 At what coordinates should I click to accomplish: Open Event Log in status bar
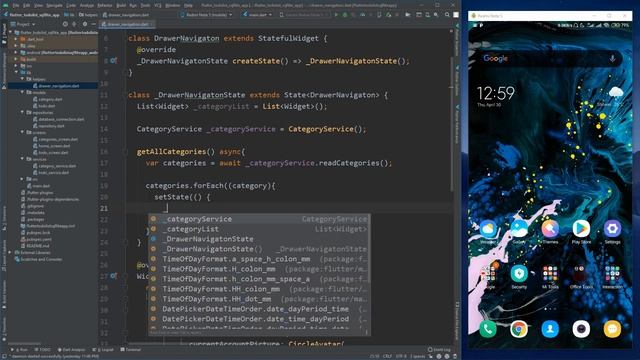click(x=439, y=349)
